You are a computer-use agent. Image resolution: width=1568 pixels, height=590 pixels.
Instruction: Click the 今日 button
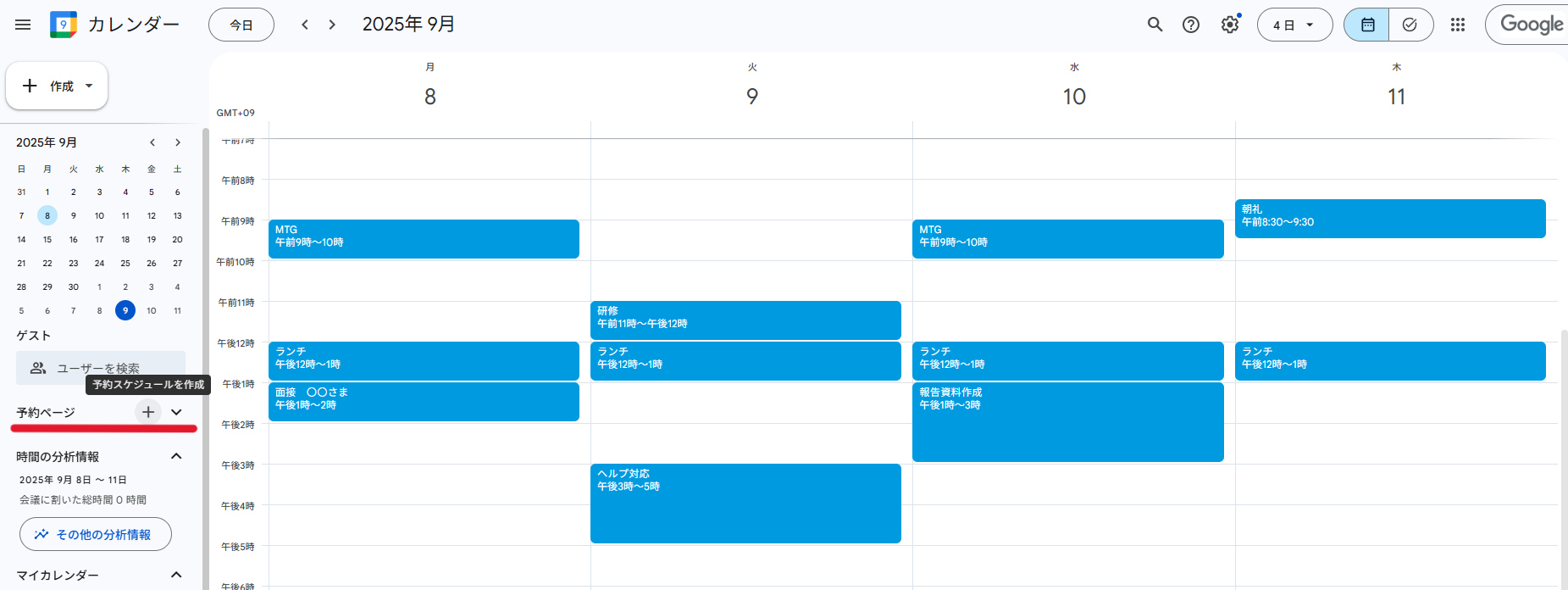click(x=241, y=25)
